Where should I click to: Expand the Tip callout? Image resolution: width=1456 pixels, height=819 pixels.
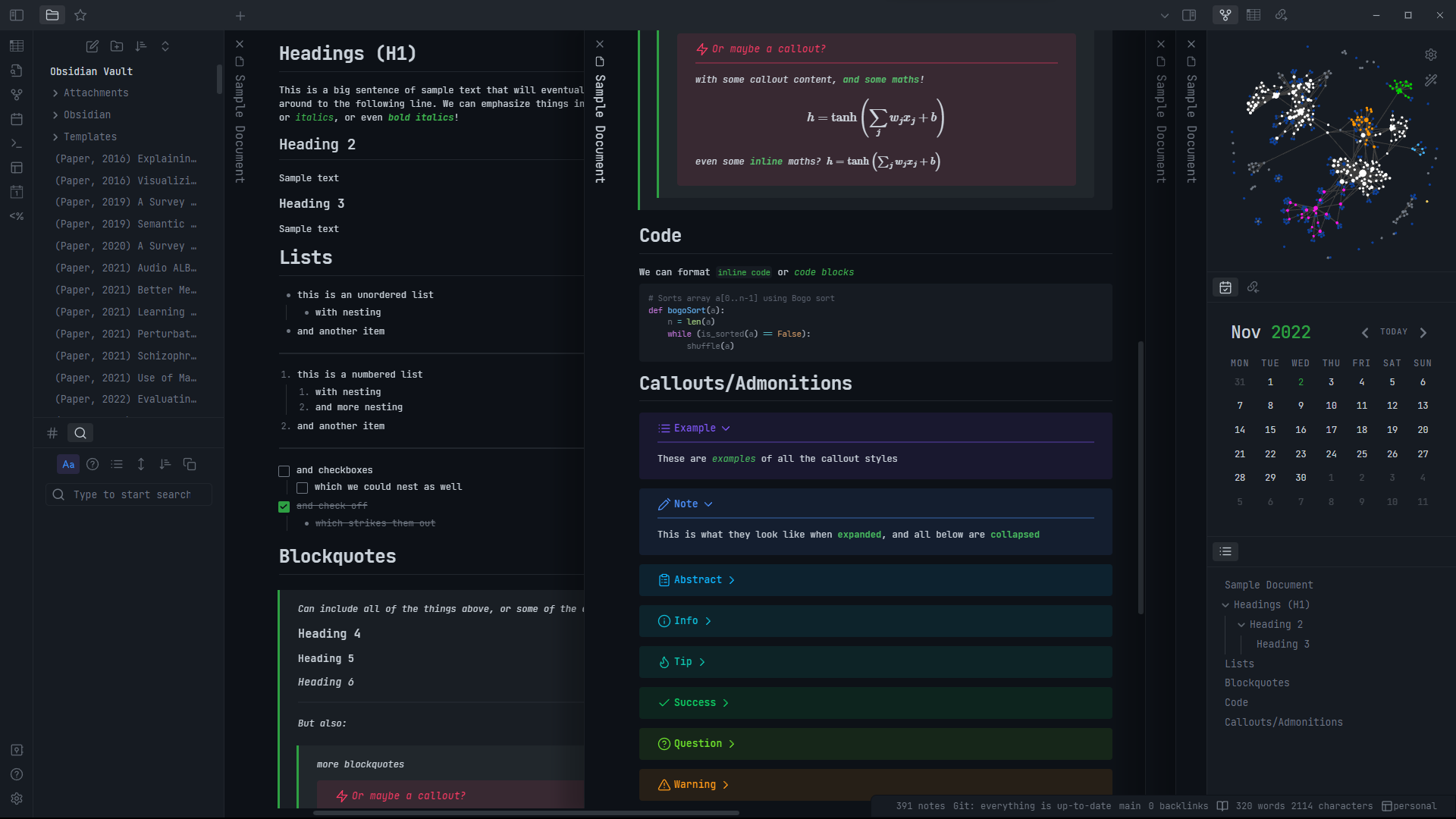(702, 662)
